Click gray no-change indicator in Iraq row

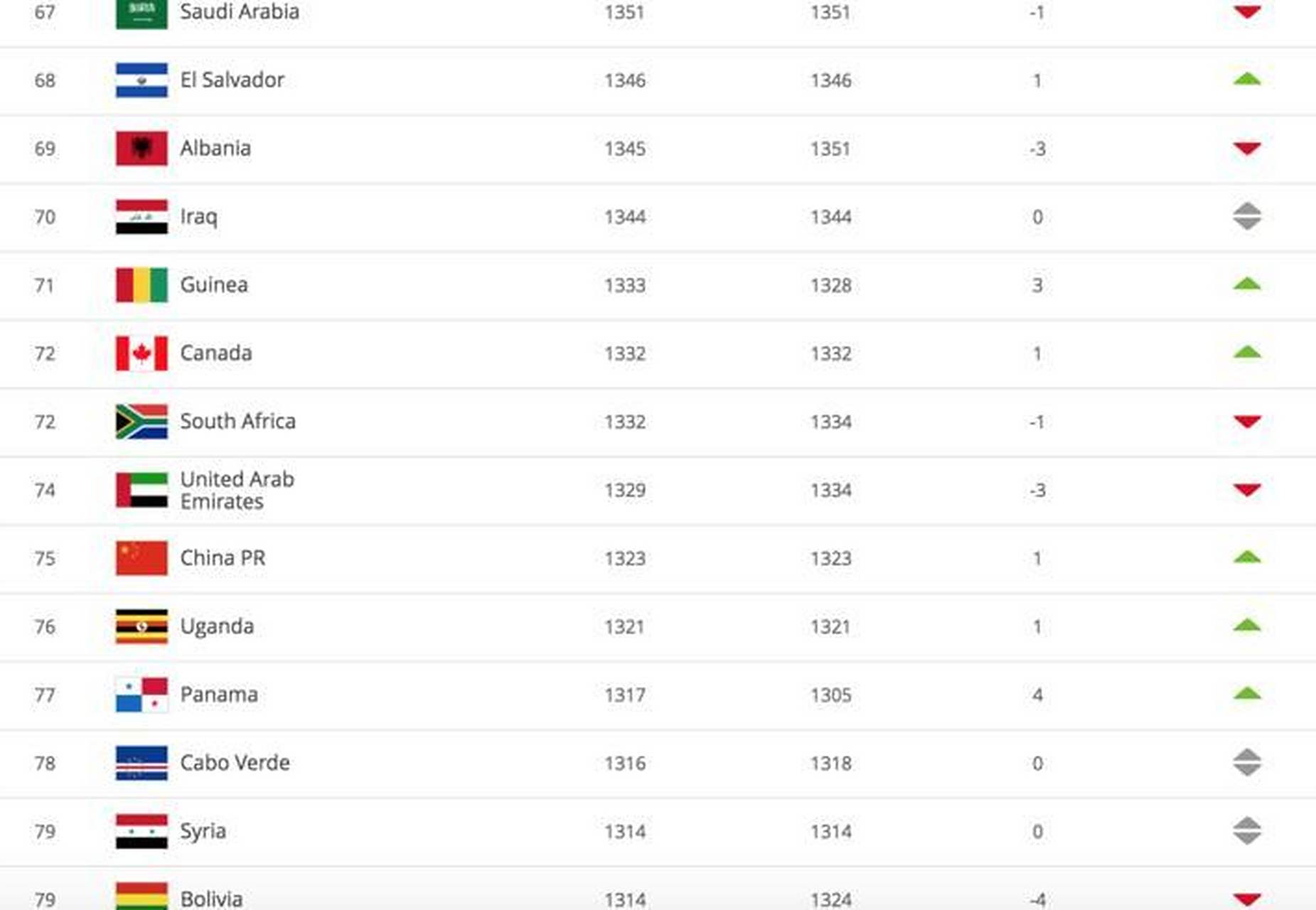(x=1246, y=216)
